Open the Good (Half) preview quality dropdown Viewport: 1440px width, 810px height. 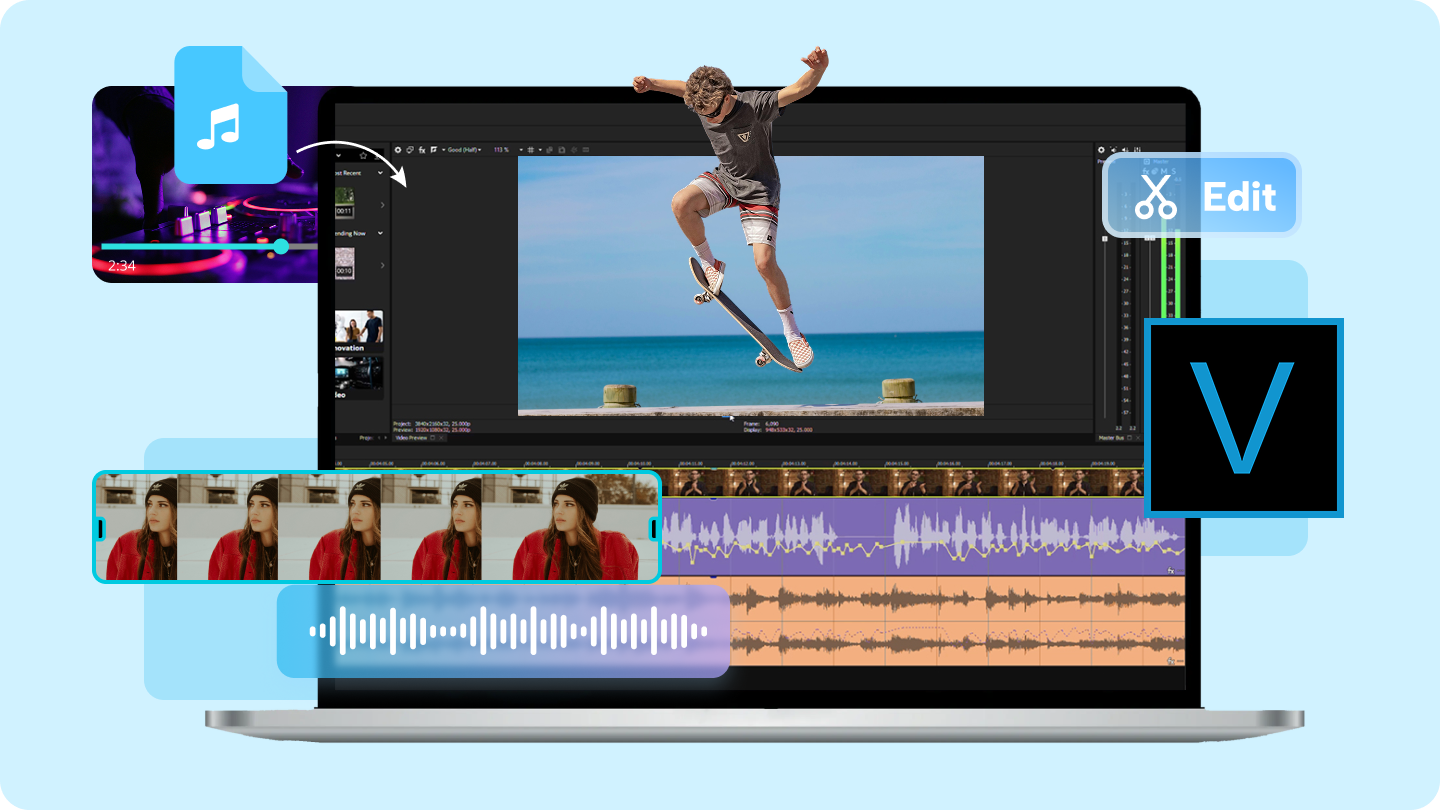click(x=465, y=150)
